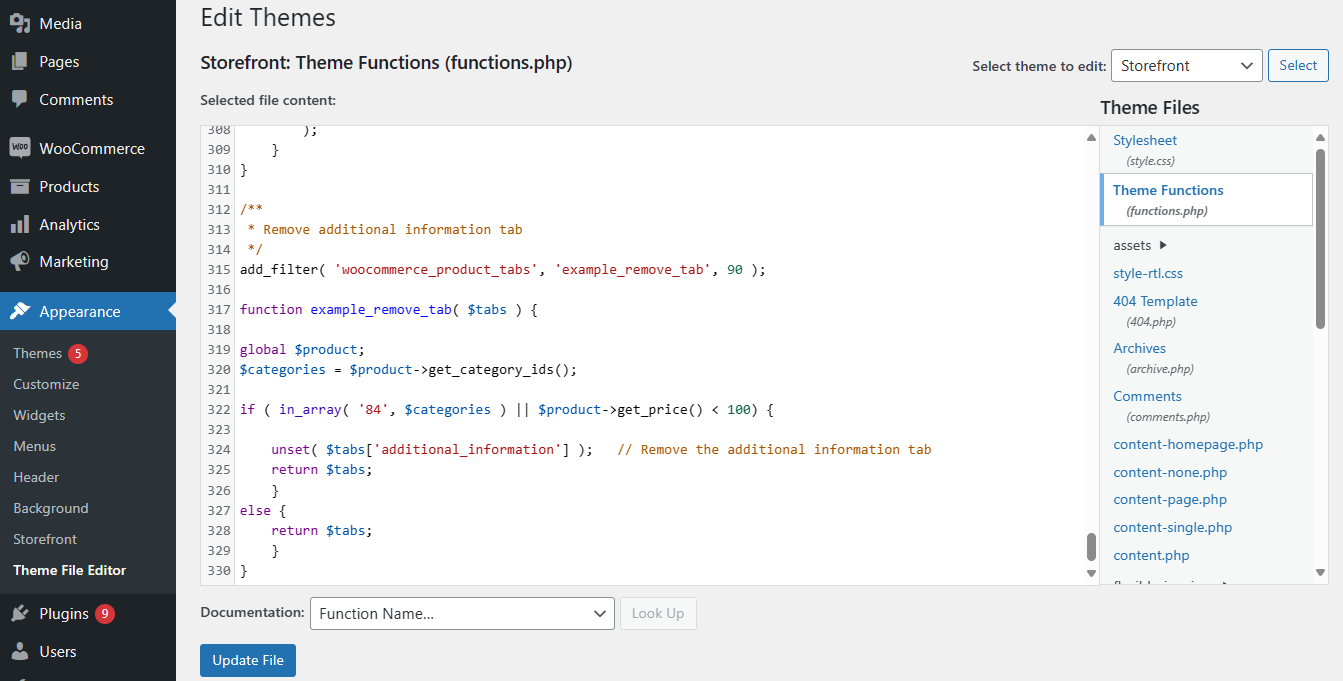
Task: Click the unset additional_information code line
Action: coord(601,449)
